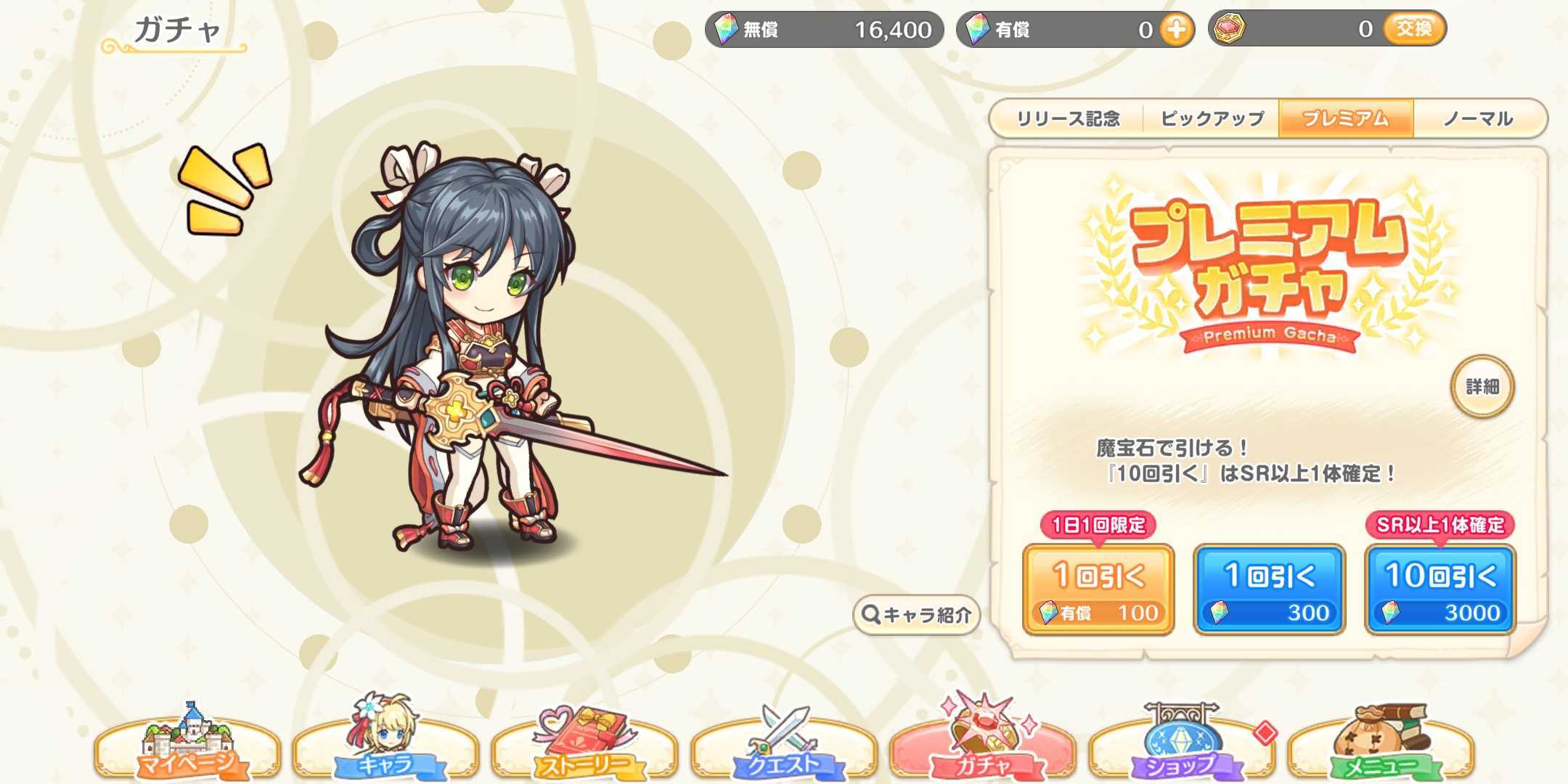Switch to the ノーマル gacha tab
Image resolution: width=1568 pixels, height=784 pixels.
(x=1479, y=118)
